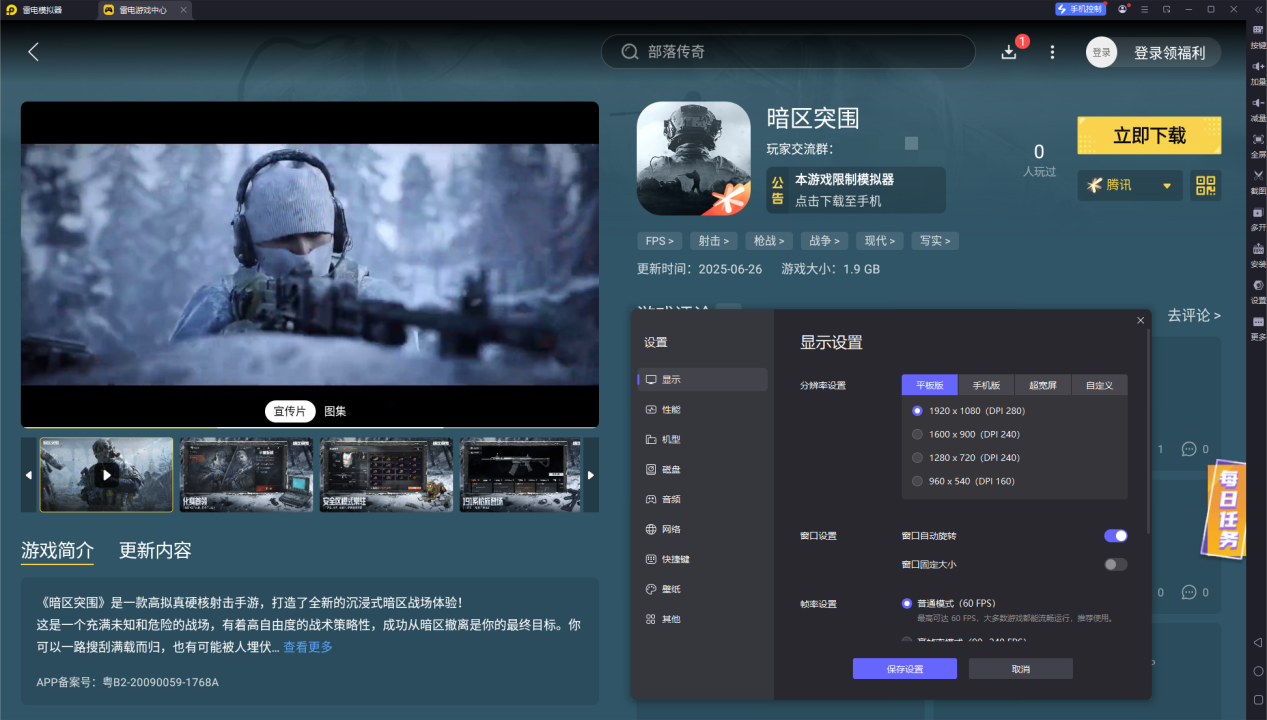Click the Android home circle button

[x=1258, y=671]
